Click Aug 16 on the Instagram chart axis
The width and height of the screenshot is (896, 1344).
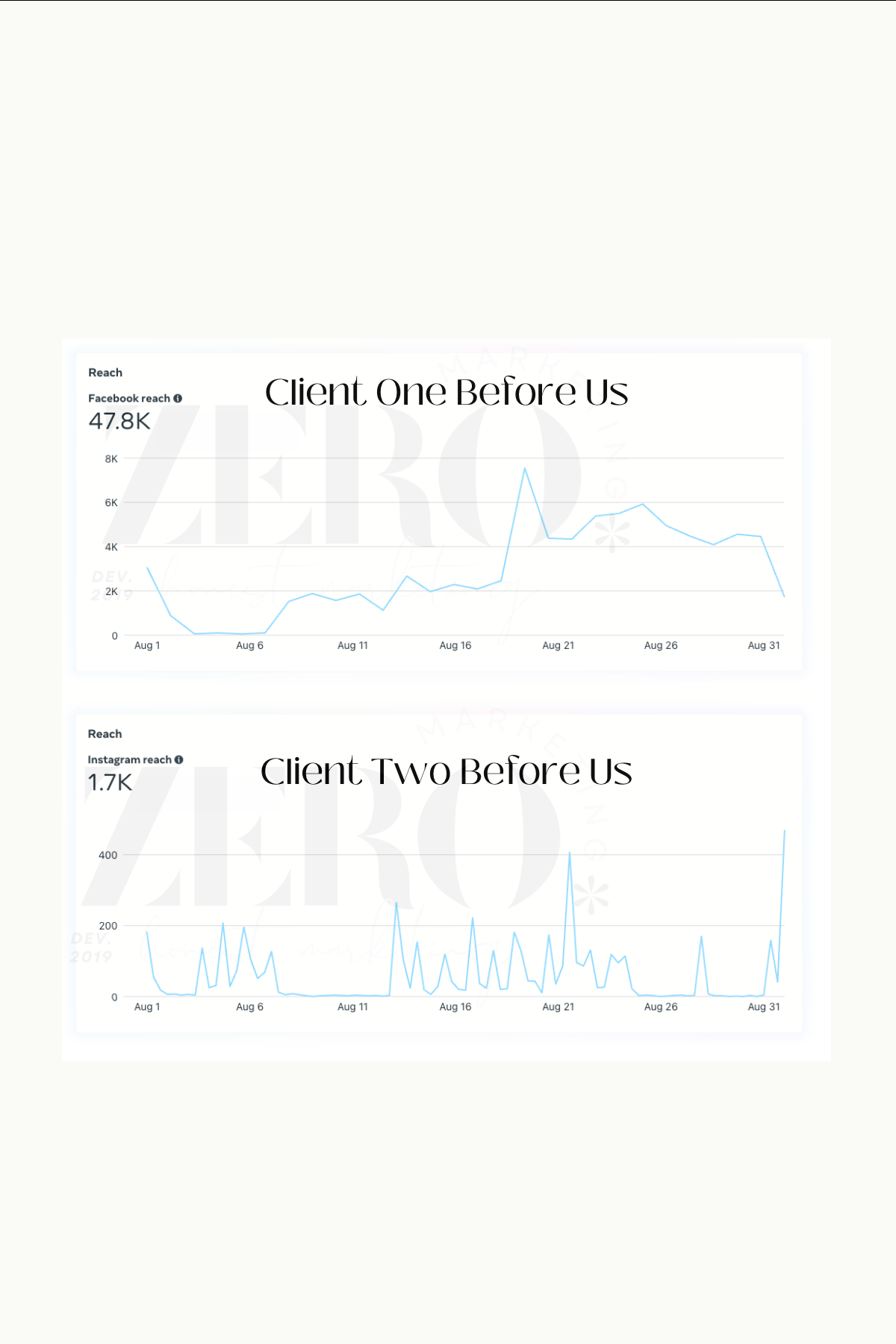pos(455,1007)
